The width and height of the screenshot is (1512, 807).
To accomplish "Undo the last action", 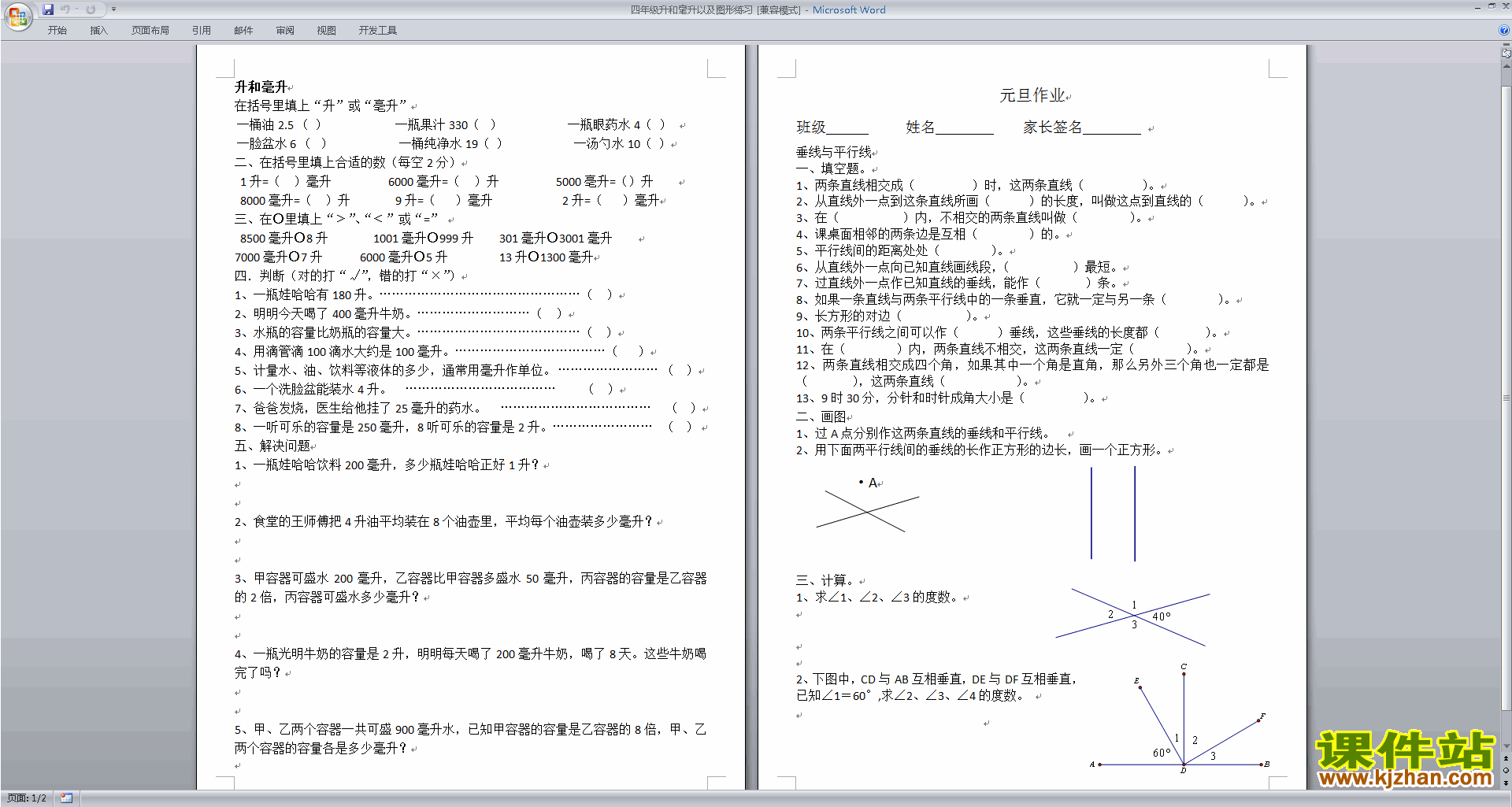I will (x=65, y=9).
